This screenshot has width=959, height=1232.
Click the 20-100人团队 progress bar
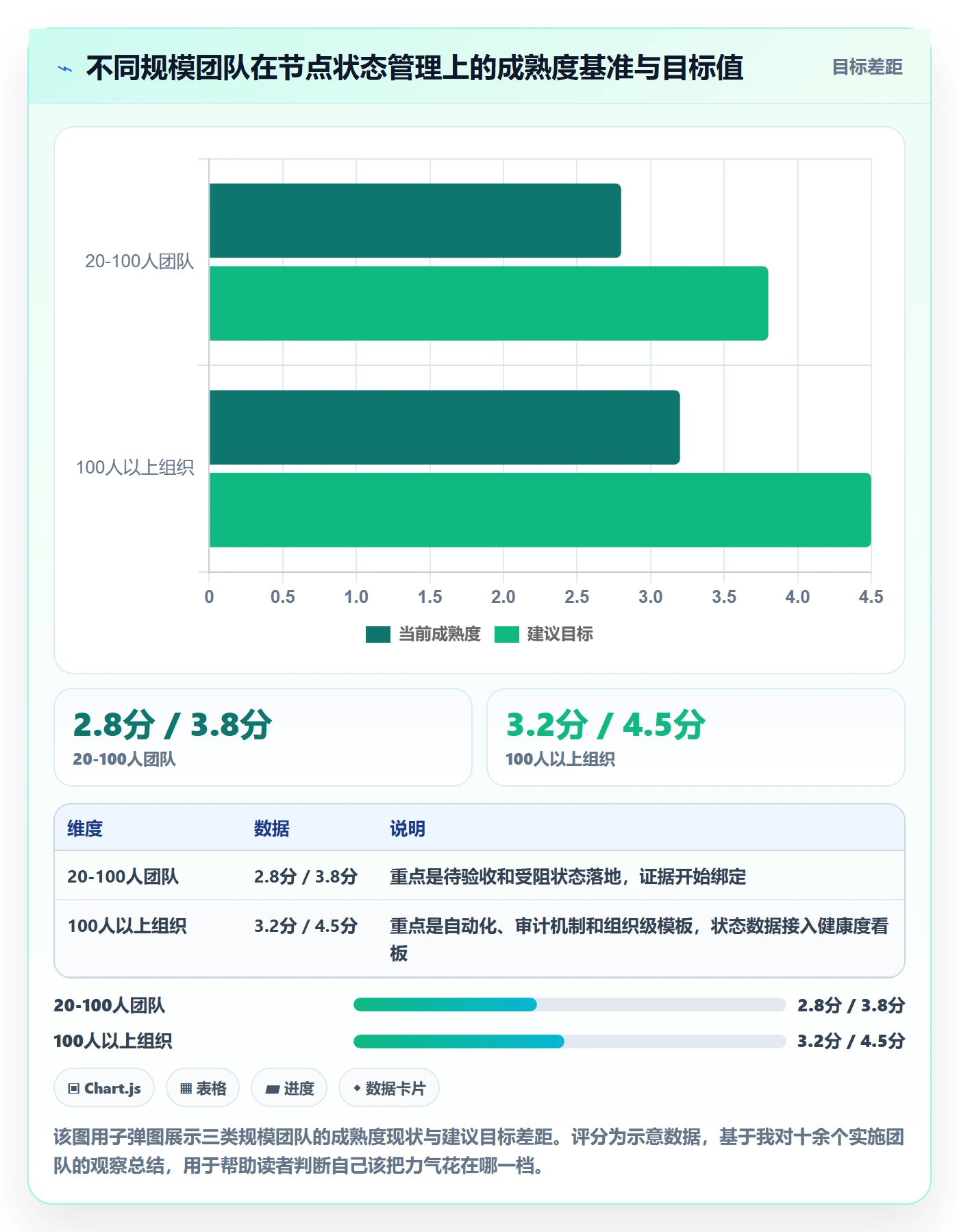coord(569,1005)
